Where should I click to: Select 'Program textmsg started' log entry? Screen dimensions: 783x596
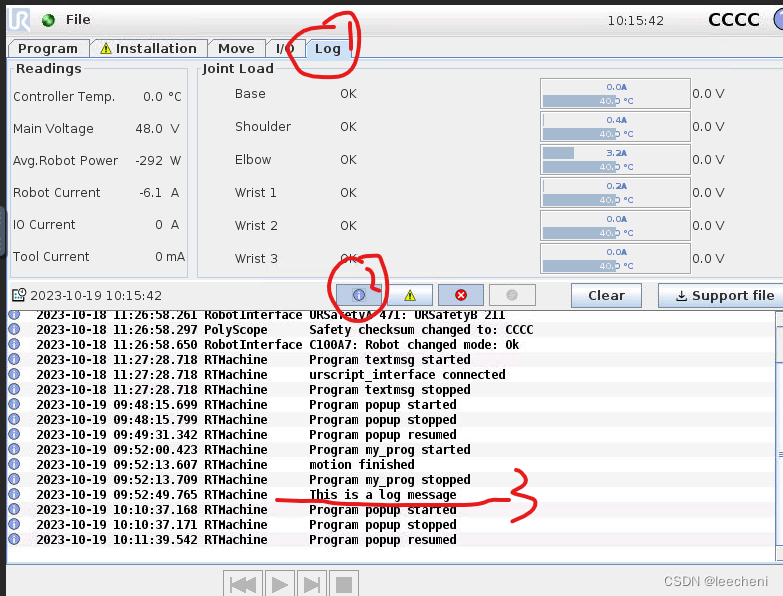(391, 360)
